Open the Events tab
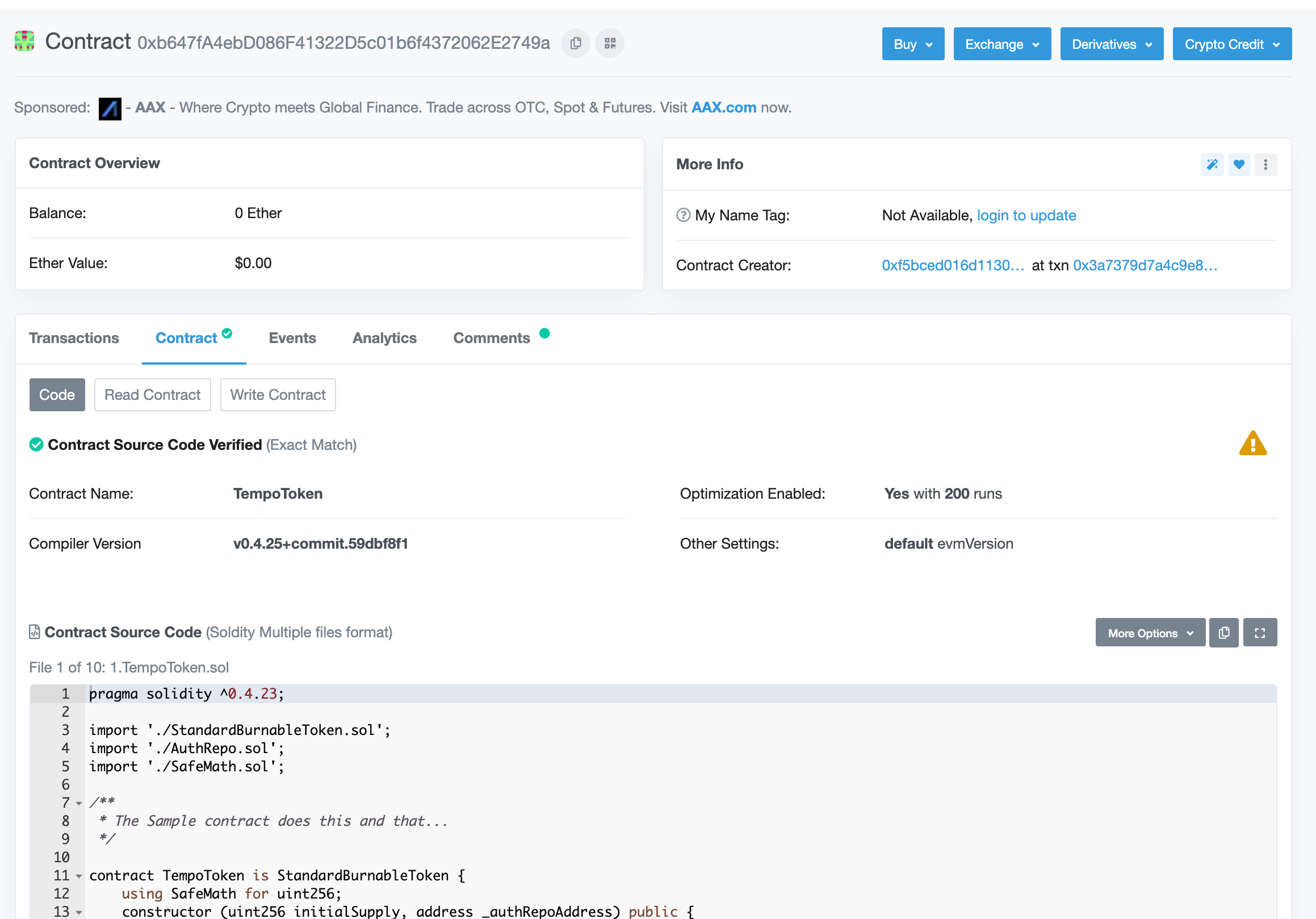Image resolution: width=1316 pixels, height=919 pixels. tap(292, 339)
